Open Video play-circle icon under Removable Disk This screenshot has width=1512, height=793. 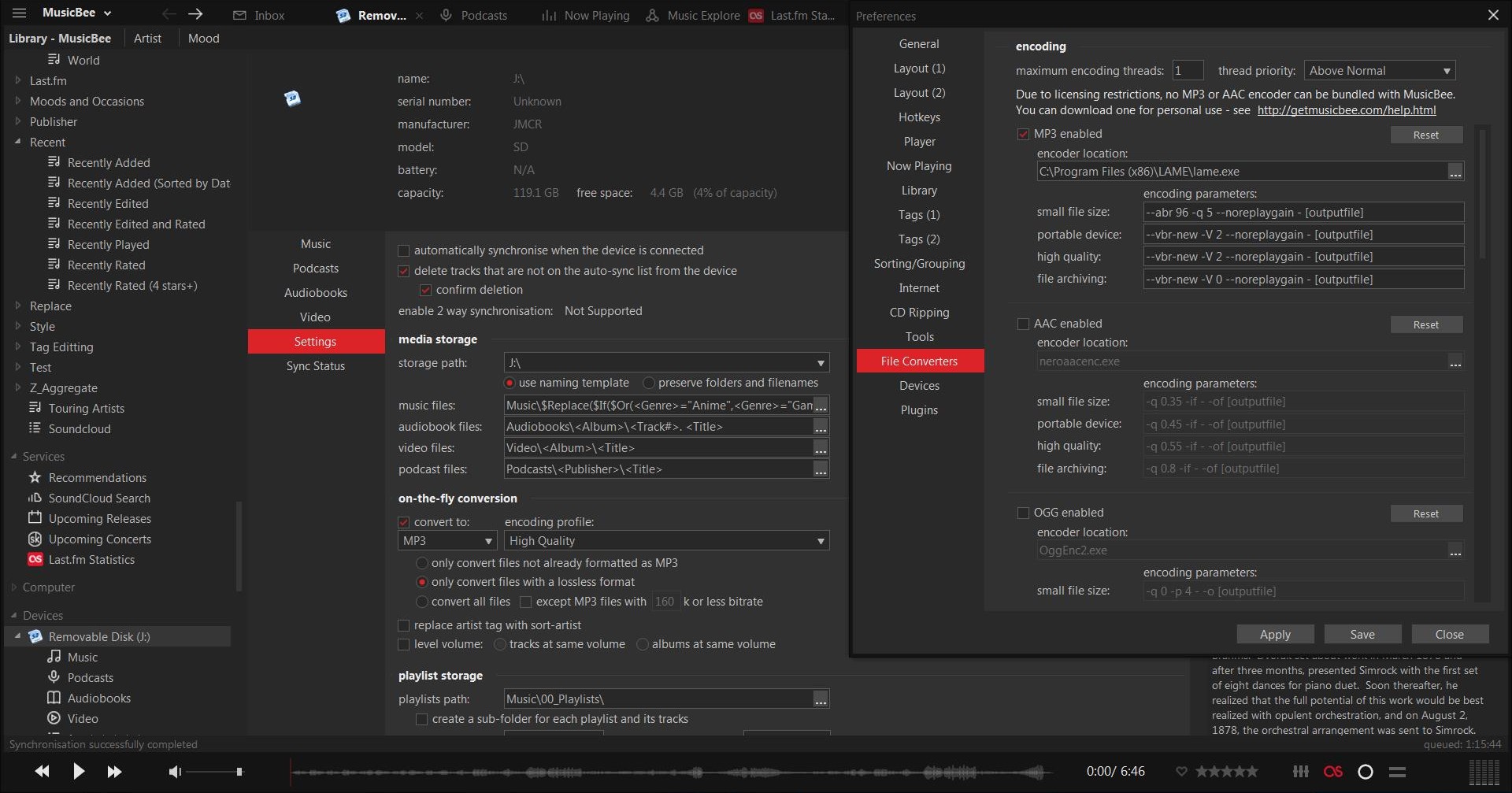tap(54, 718)
